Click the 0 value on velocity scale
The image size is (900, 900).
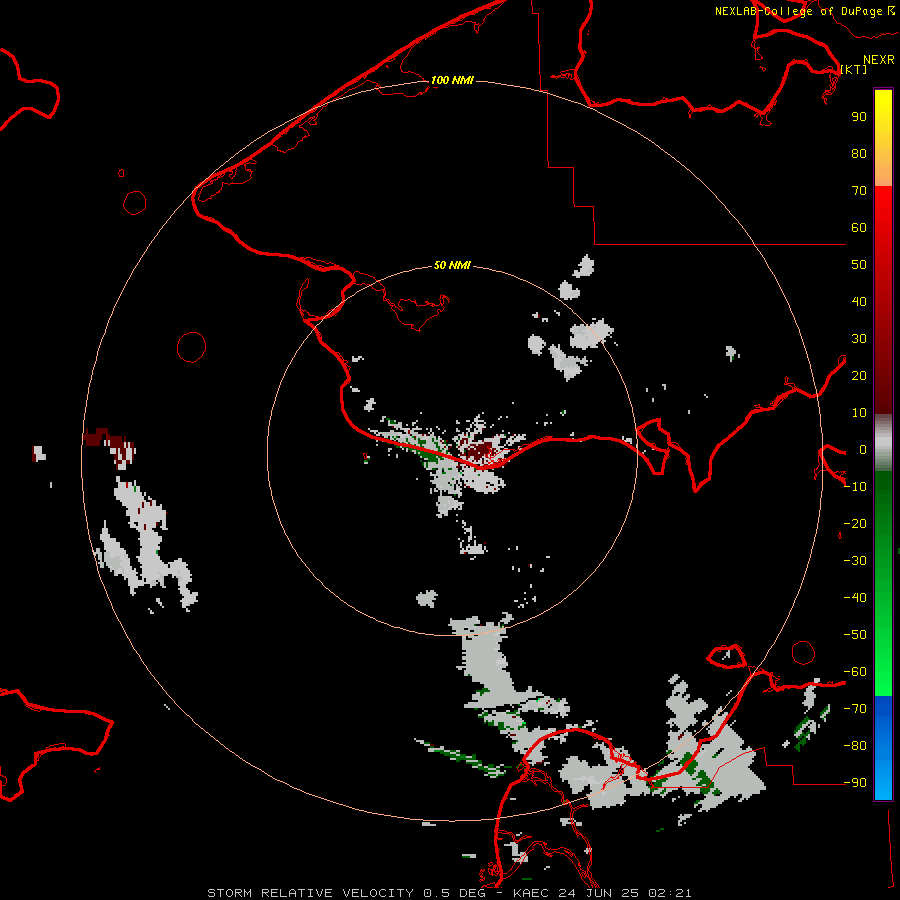(x=863, y=450)
